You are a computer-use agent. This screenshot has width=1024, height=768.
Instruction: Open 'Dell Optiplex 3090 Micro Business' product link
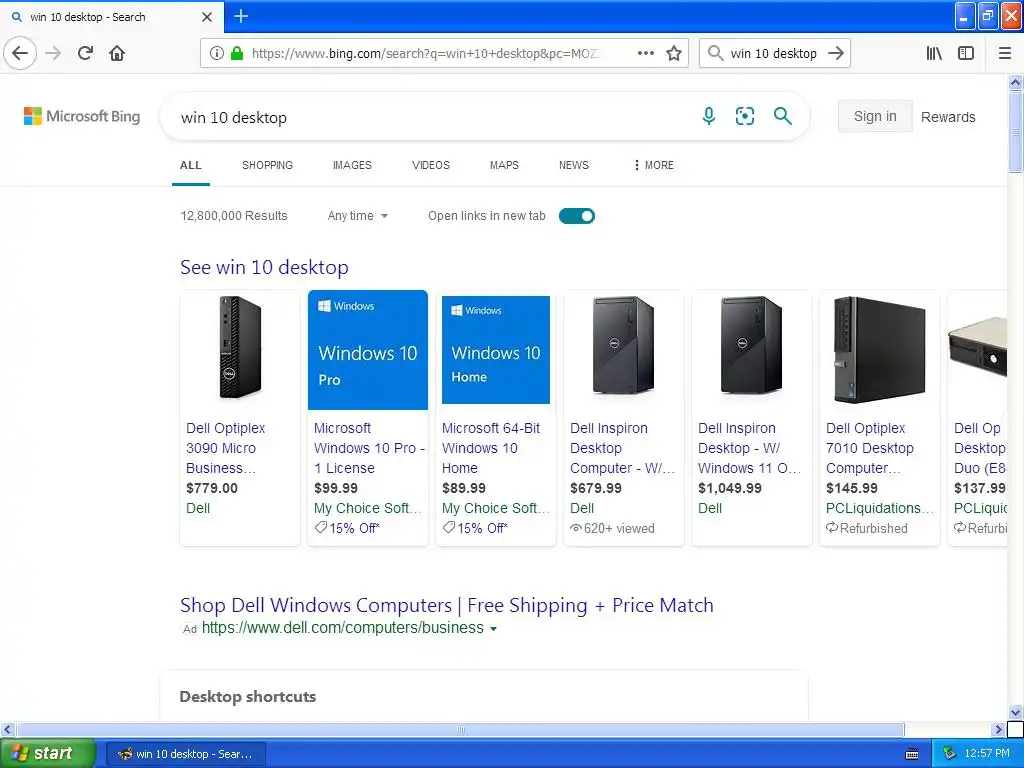tap(226, 448)
